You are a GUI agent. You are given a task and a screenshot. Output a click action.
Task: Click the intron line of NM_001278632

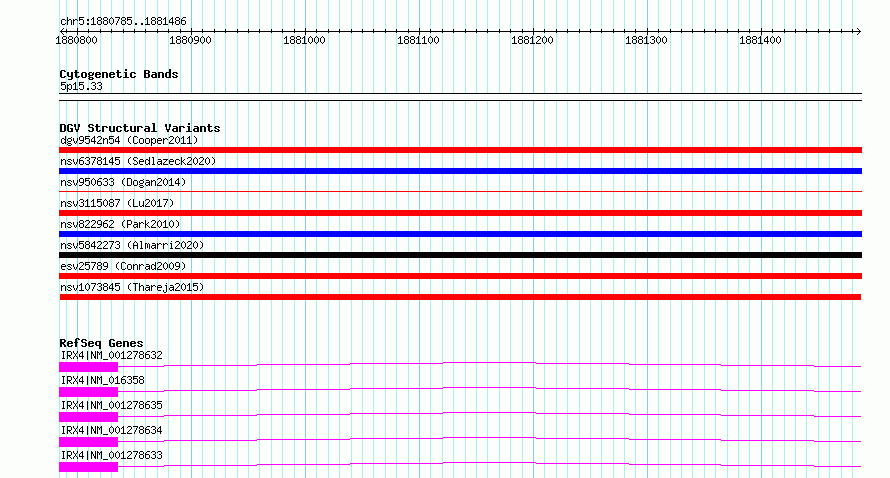coord(489,362)
